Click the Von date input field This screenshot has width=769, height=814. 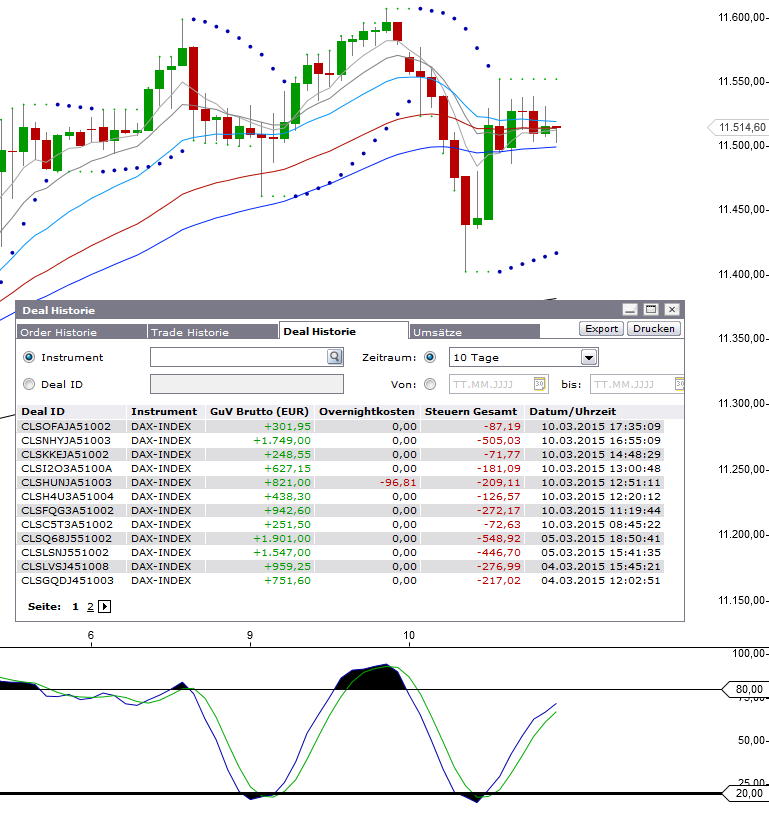491,384
